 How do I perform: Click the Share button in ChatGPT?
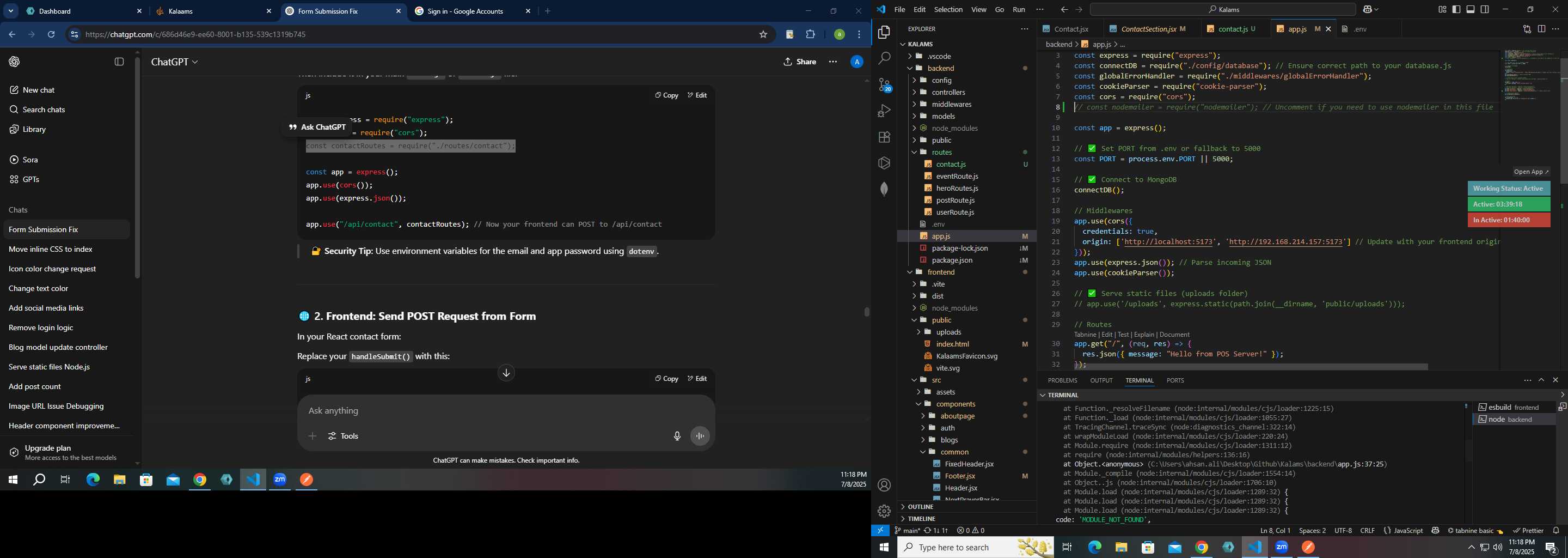(800, 62)
